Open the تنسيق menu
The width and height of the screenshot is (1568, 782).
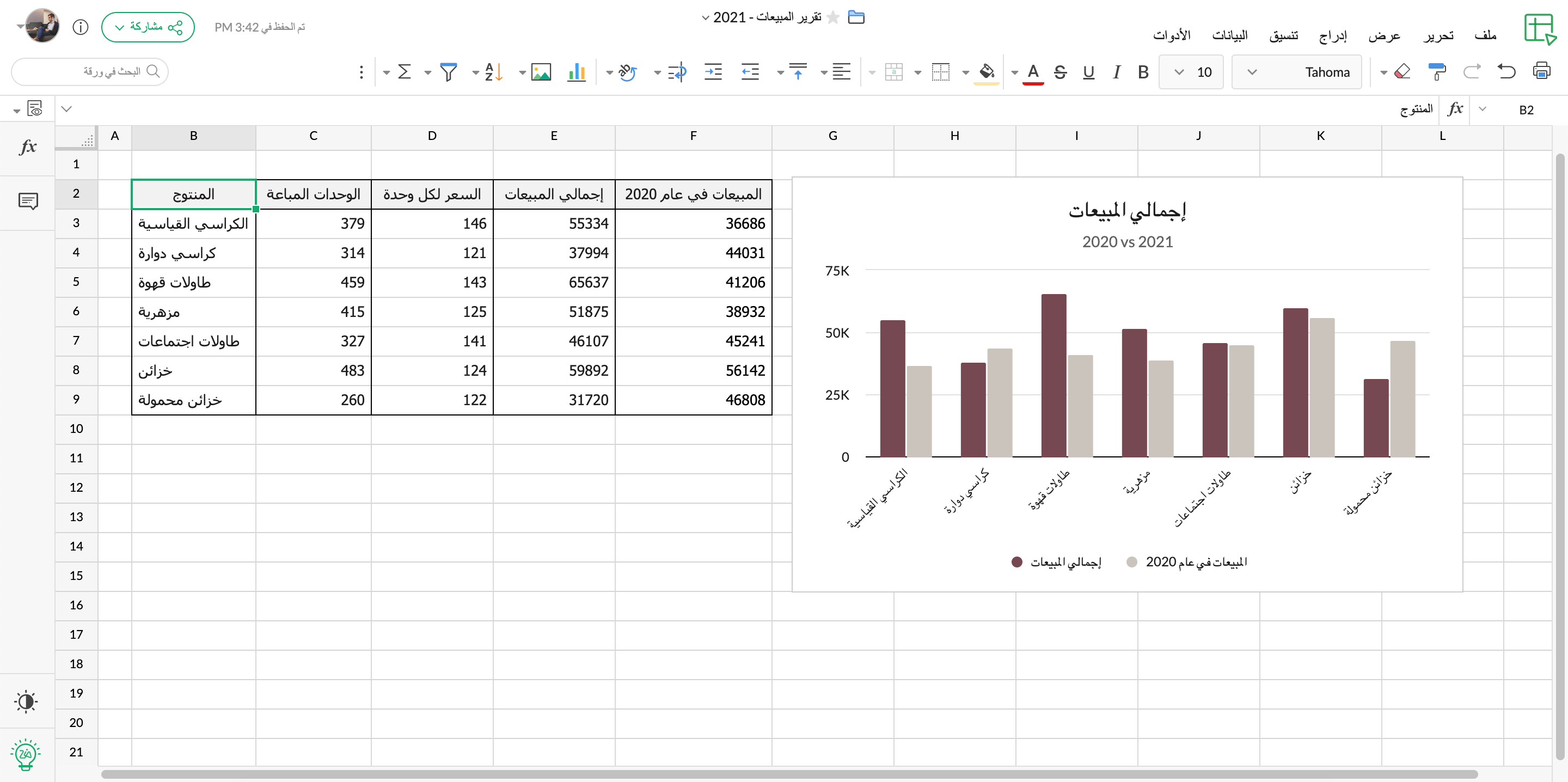coord(1284,35)
